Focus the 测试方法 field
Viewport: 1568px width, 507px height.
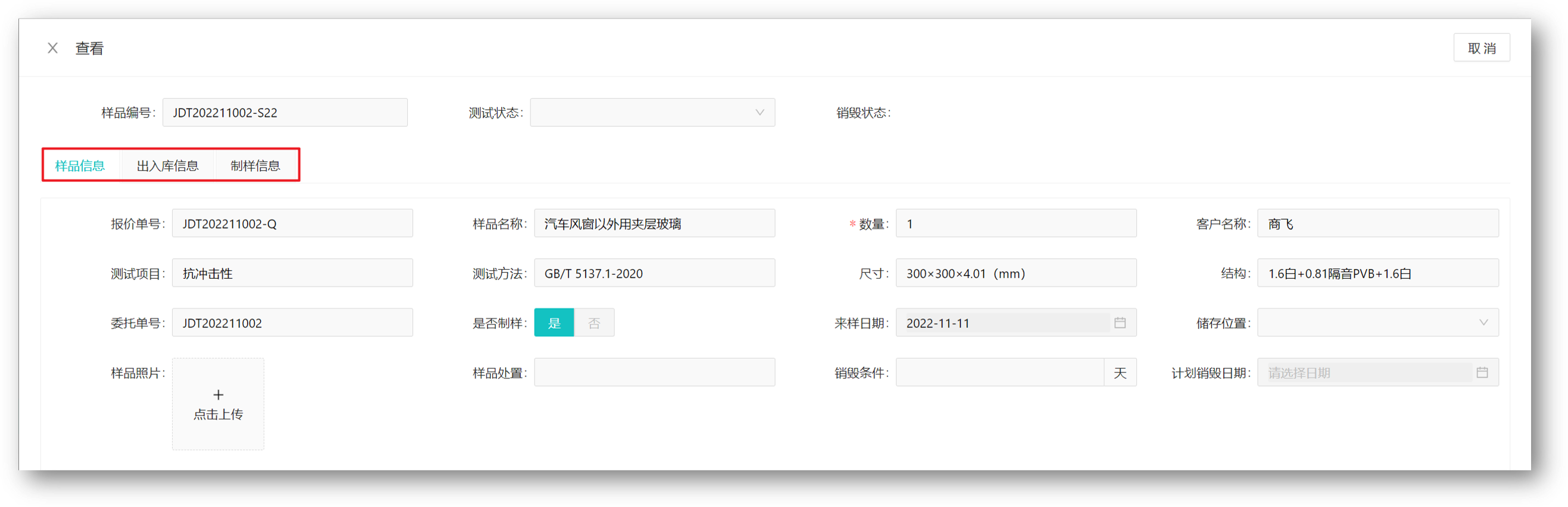pyautogui.click(x=654, y=273)
